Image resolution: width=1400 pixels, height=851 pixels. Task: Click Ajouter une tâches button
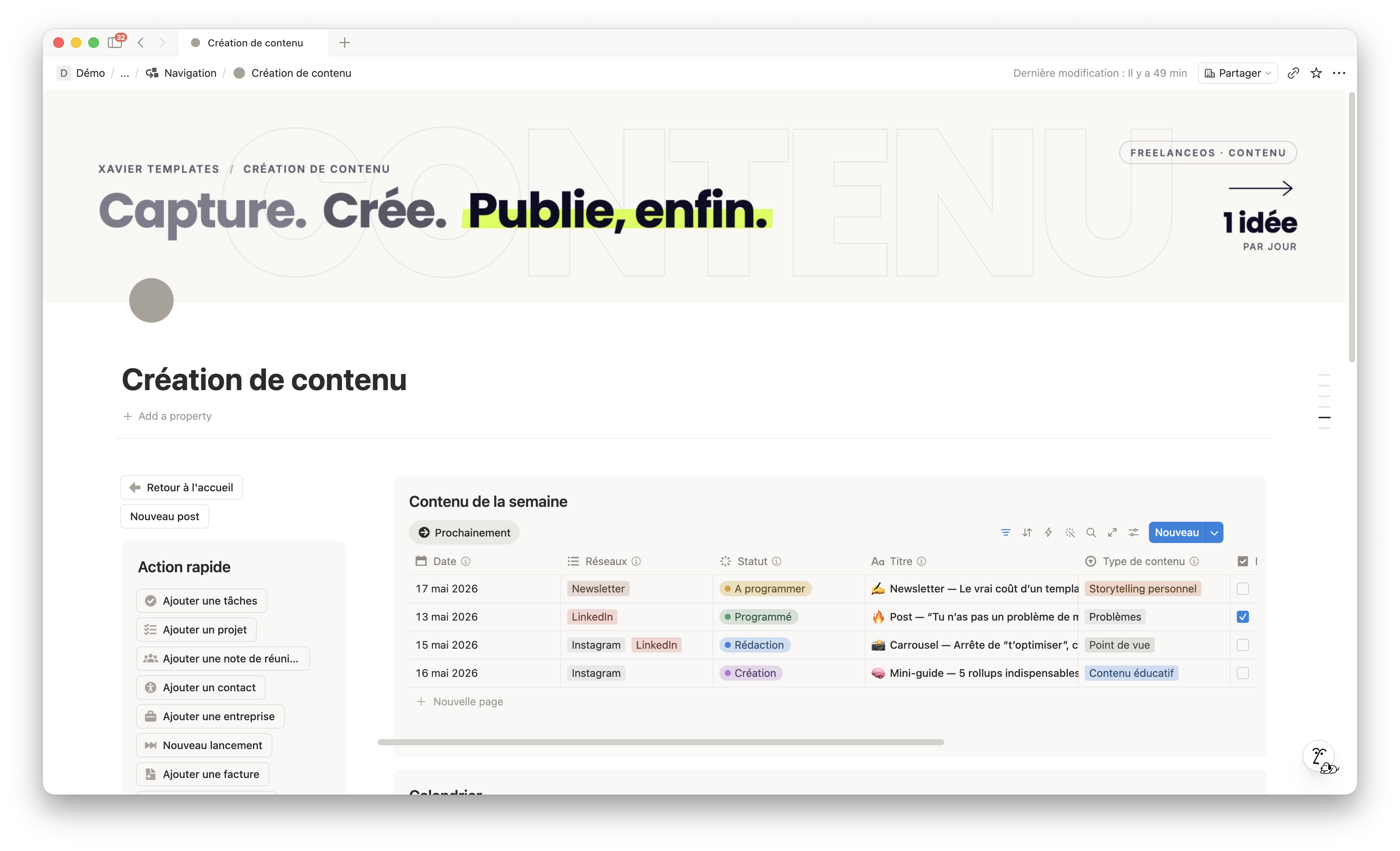point(202,600)
